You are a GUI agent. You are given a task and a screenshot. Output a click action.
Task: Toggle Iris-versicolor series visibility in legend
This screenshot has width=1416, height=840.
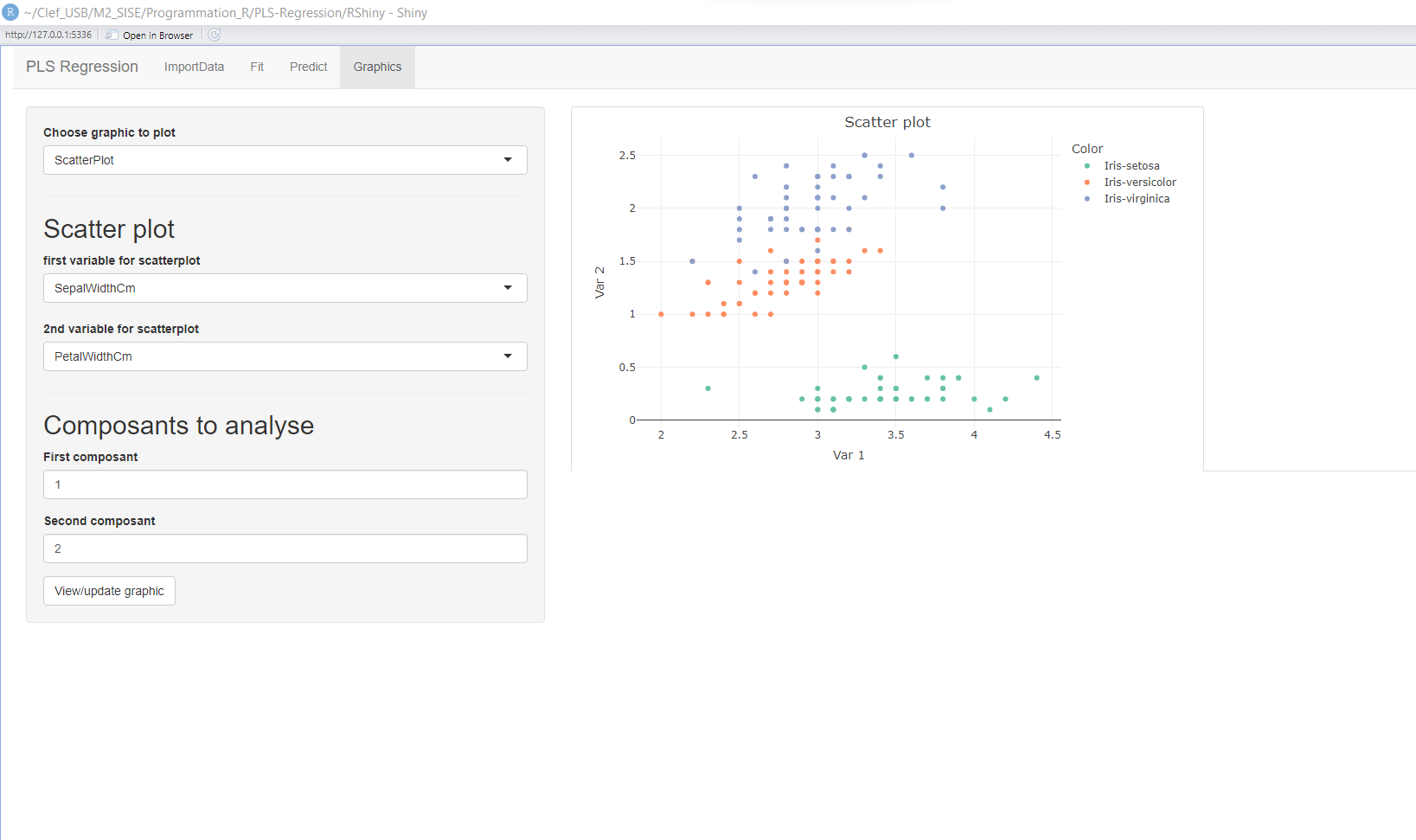[1139, 182]
